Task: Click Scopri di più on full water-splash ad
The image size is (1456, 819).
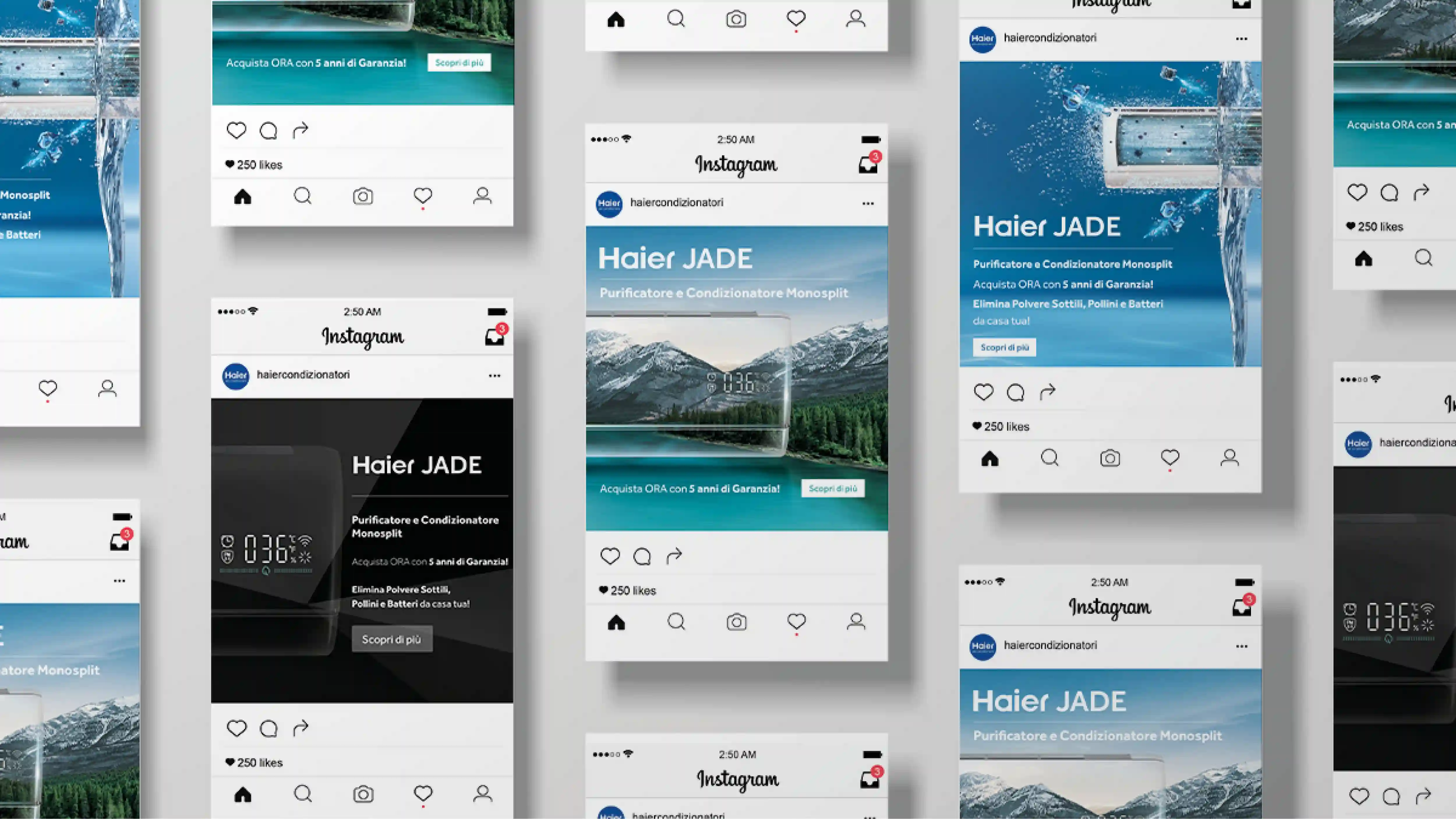Action: (1004, 347)
